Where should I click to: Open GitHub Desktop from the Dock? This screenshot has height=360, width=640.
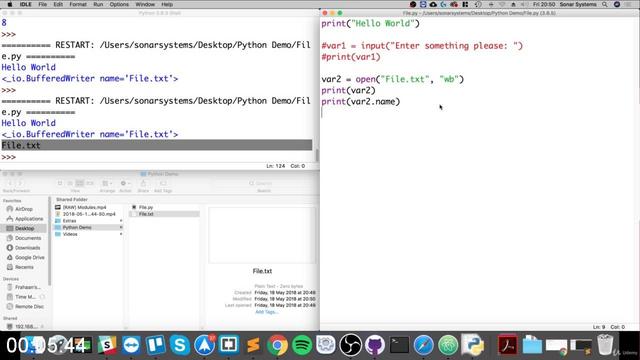point(375,345)
